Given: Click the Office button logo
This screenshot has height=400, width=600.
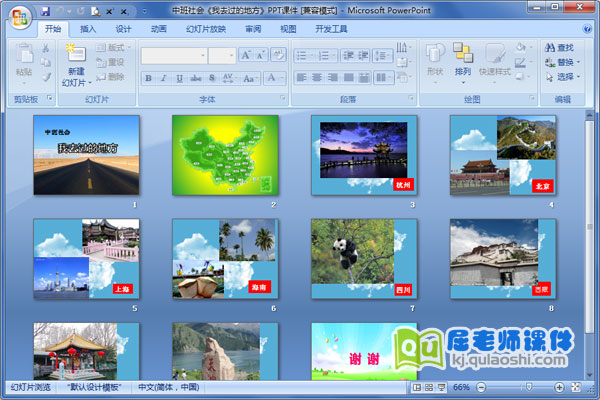Looking at the screenshot, I should click(20, 17).
